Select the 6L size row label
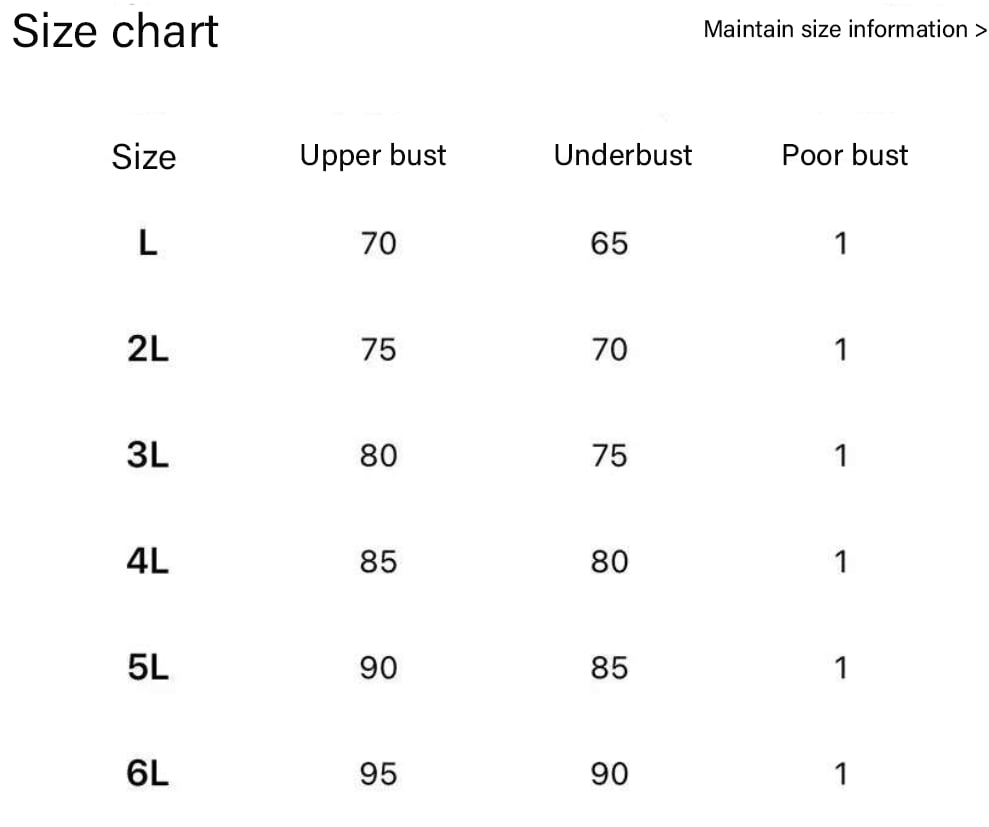989x827 pixels. coord(148,773)
